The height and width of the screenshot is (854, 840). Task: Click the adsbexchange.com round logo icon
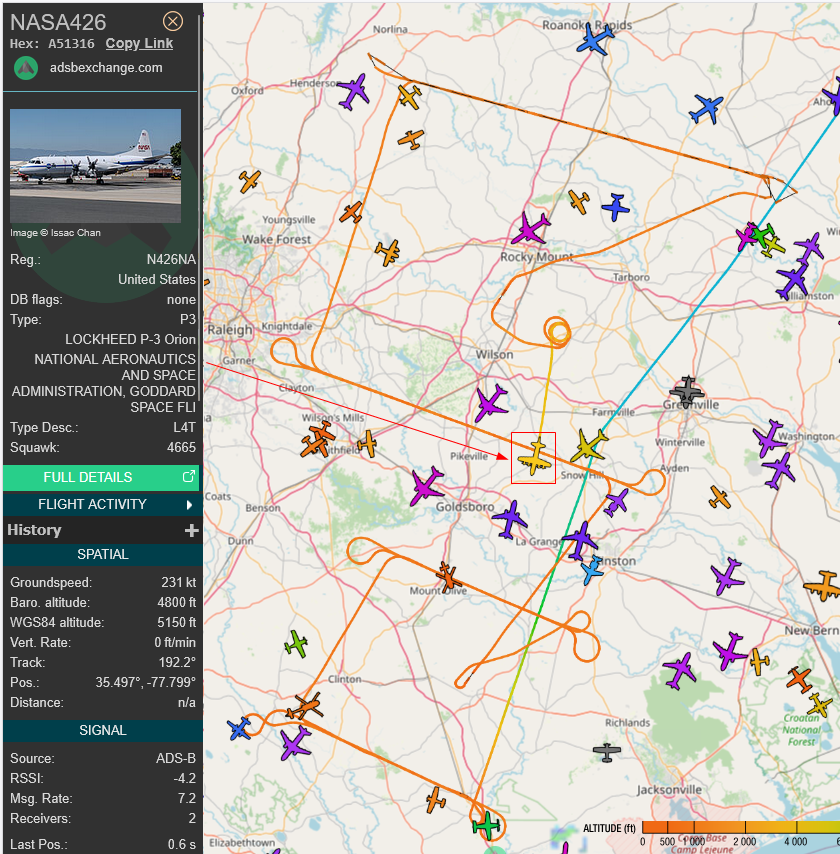(26, 68)
